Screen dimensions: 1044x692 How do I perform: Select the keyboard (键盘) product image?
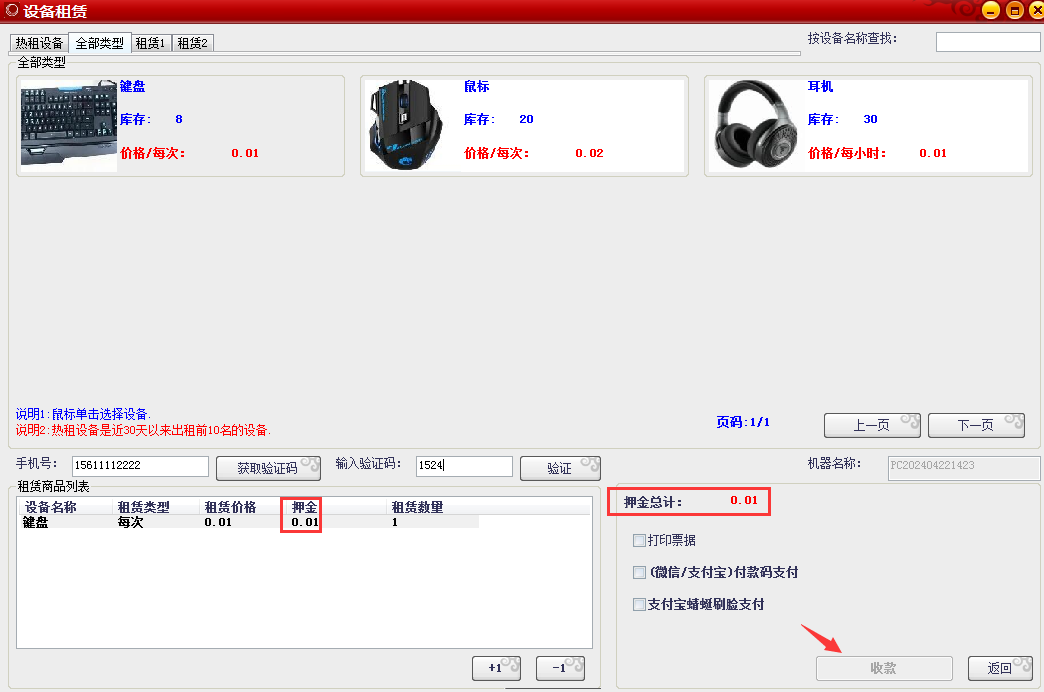pyautogui.click(x=68, y=124)
